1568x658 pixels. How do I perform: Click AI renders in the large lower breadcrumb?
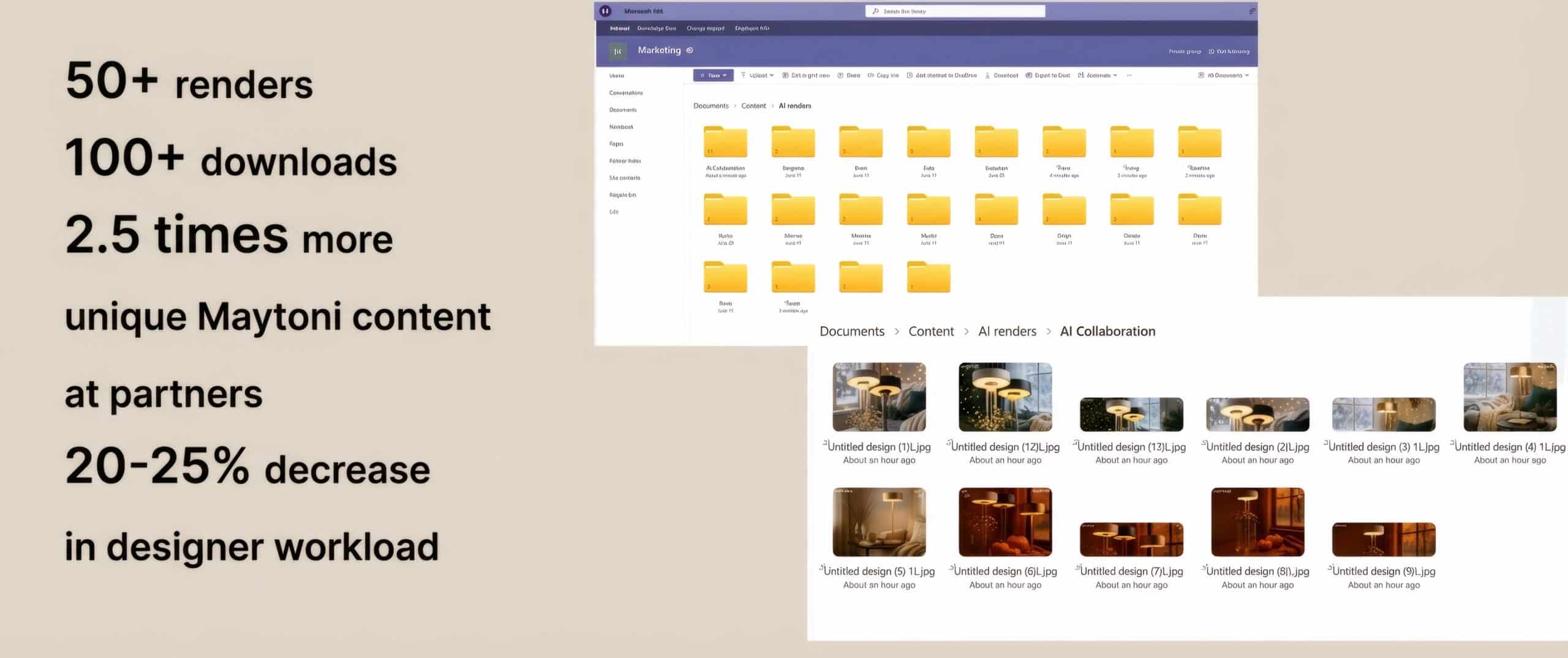click(x=1007, y=331)
